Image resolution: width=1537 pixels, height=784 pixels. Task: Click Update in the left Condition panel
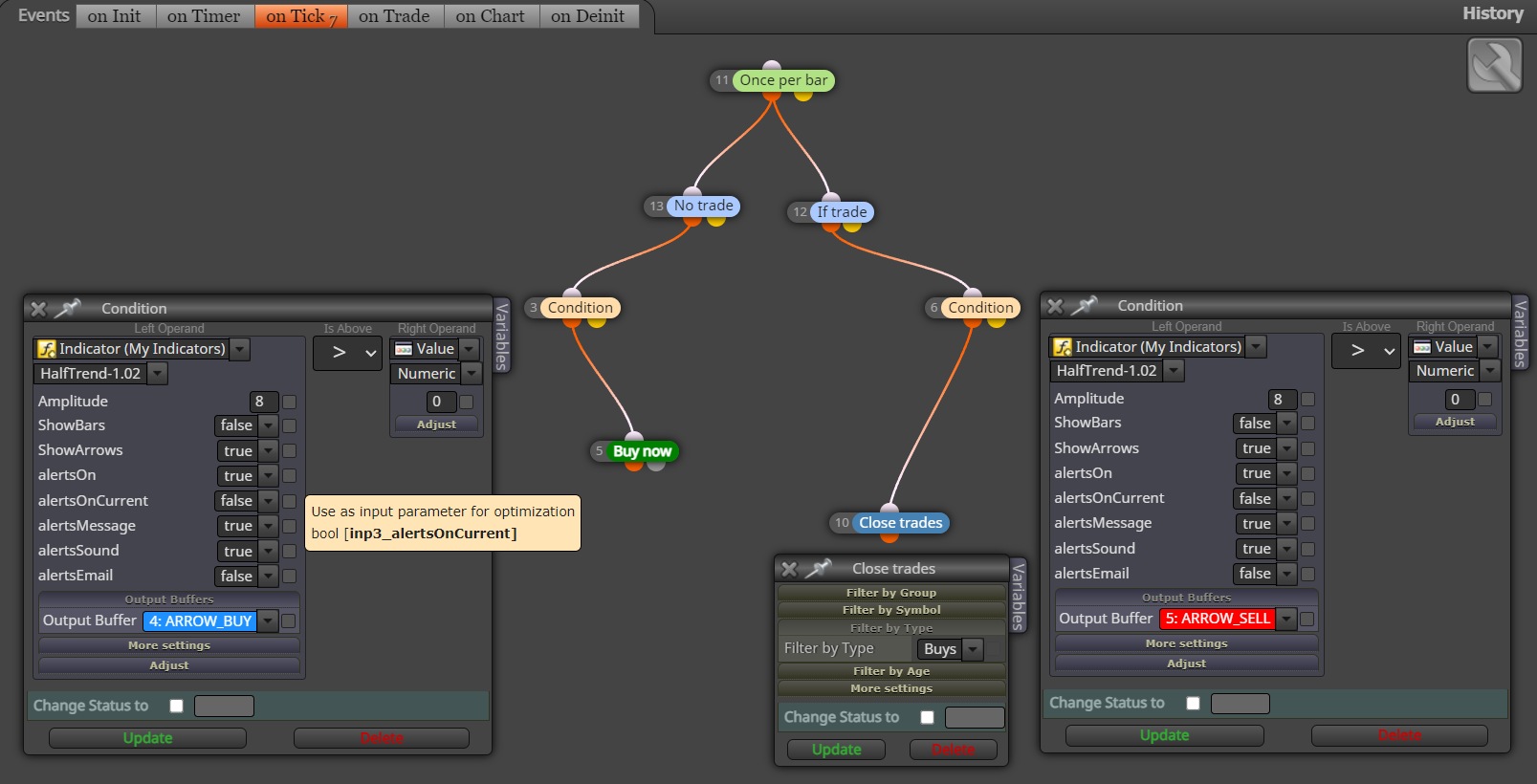tap(147, 738)
